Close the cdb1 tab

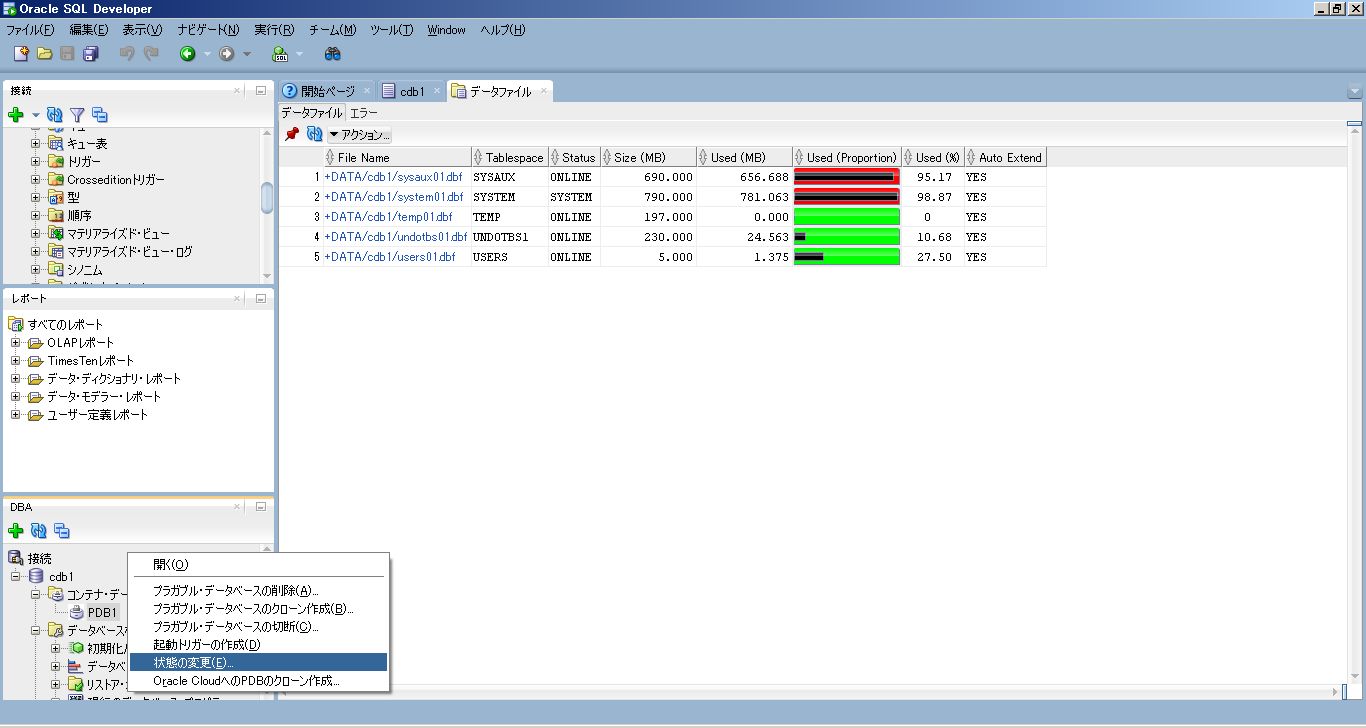pyautogui.click(x=437, y=91)
